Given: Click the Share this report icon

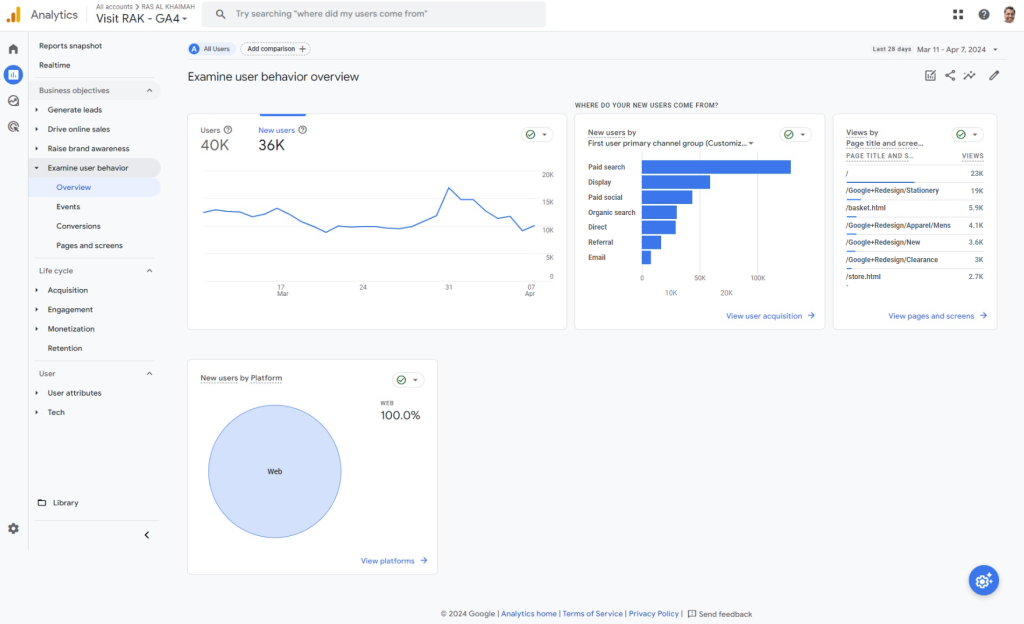Looking at the screenshot, I should point(950,76).
